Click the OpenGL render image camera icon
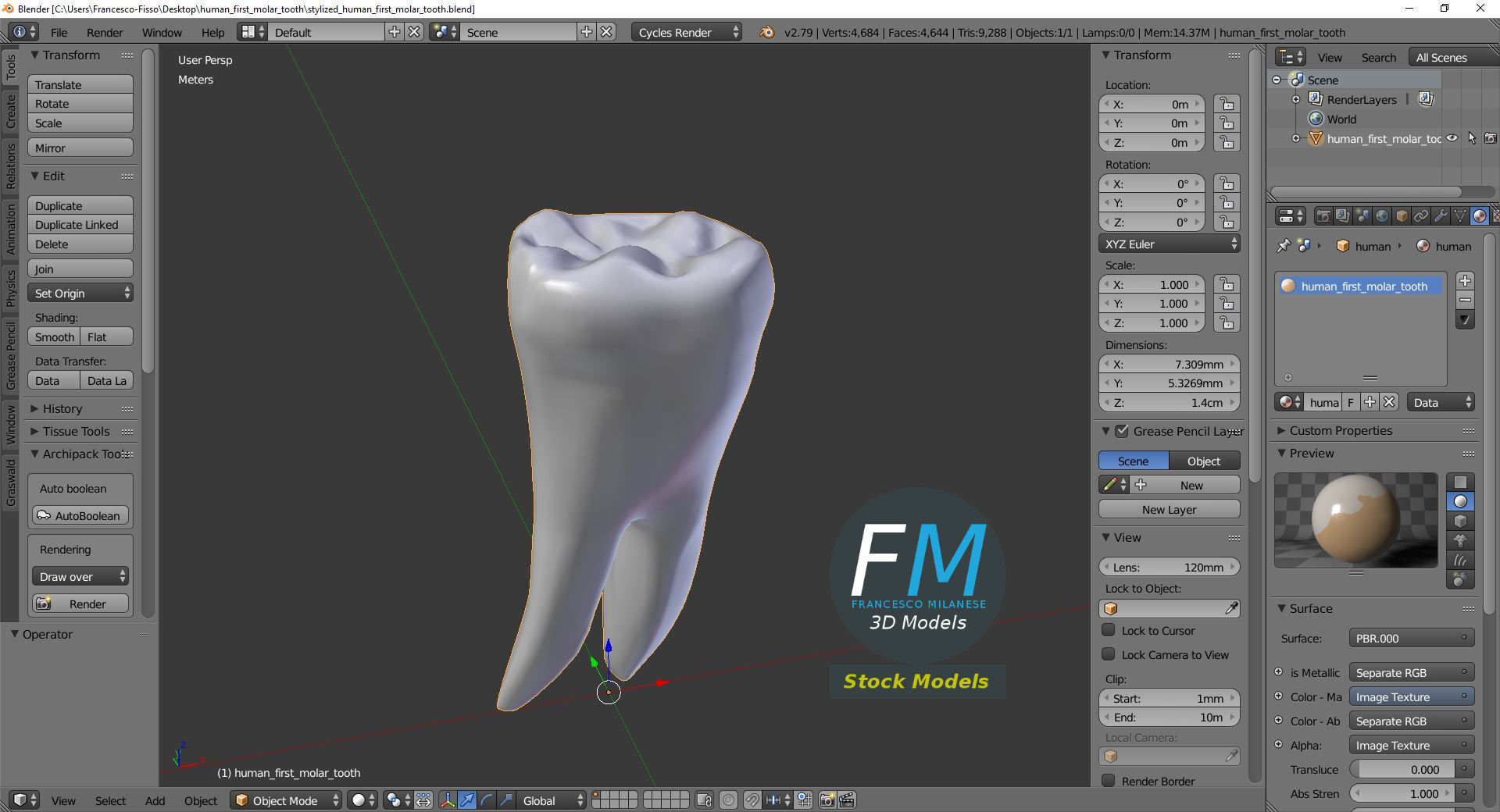Screen dimensions: 1500x812 (x=827, y=800)
